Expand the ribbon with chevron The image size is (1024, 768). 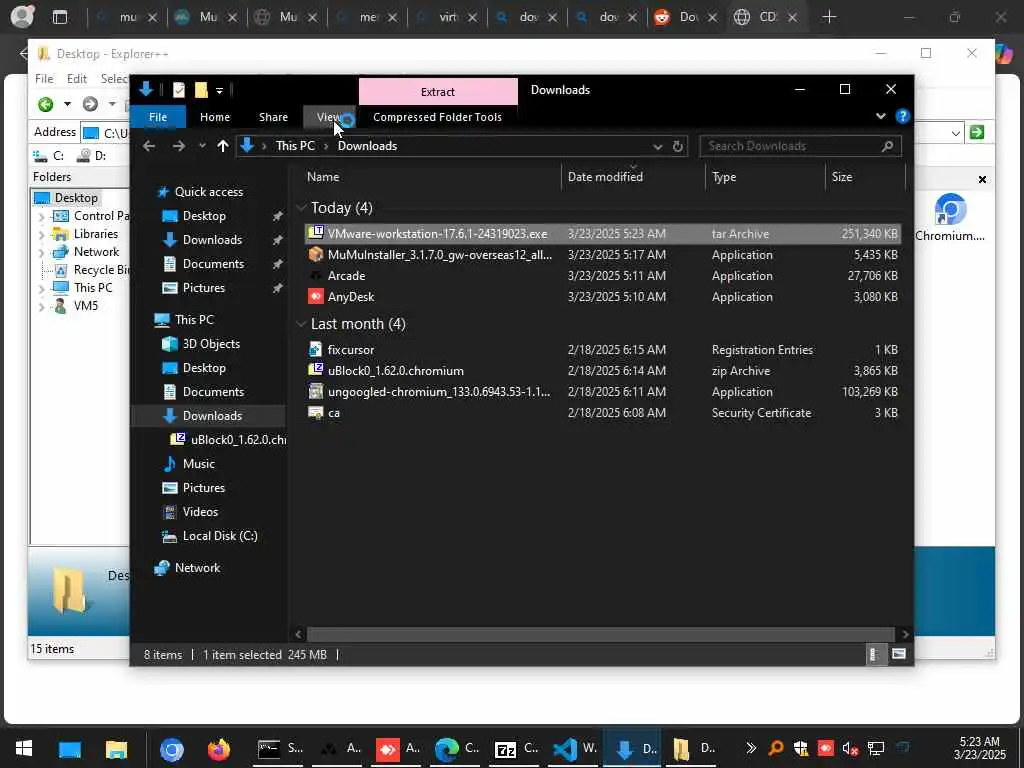click(880, 116)
